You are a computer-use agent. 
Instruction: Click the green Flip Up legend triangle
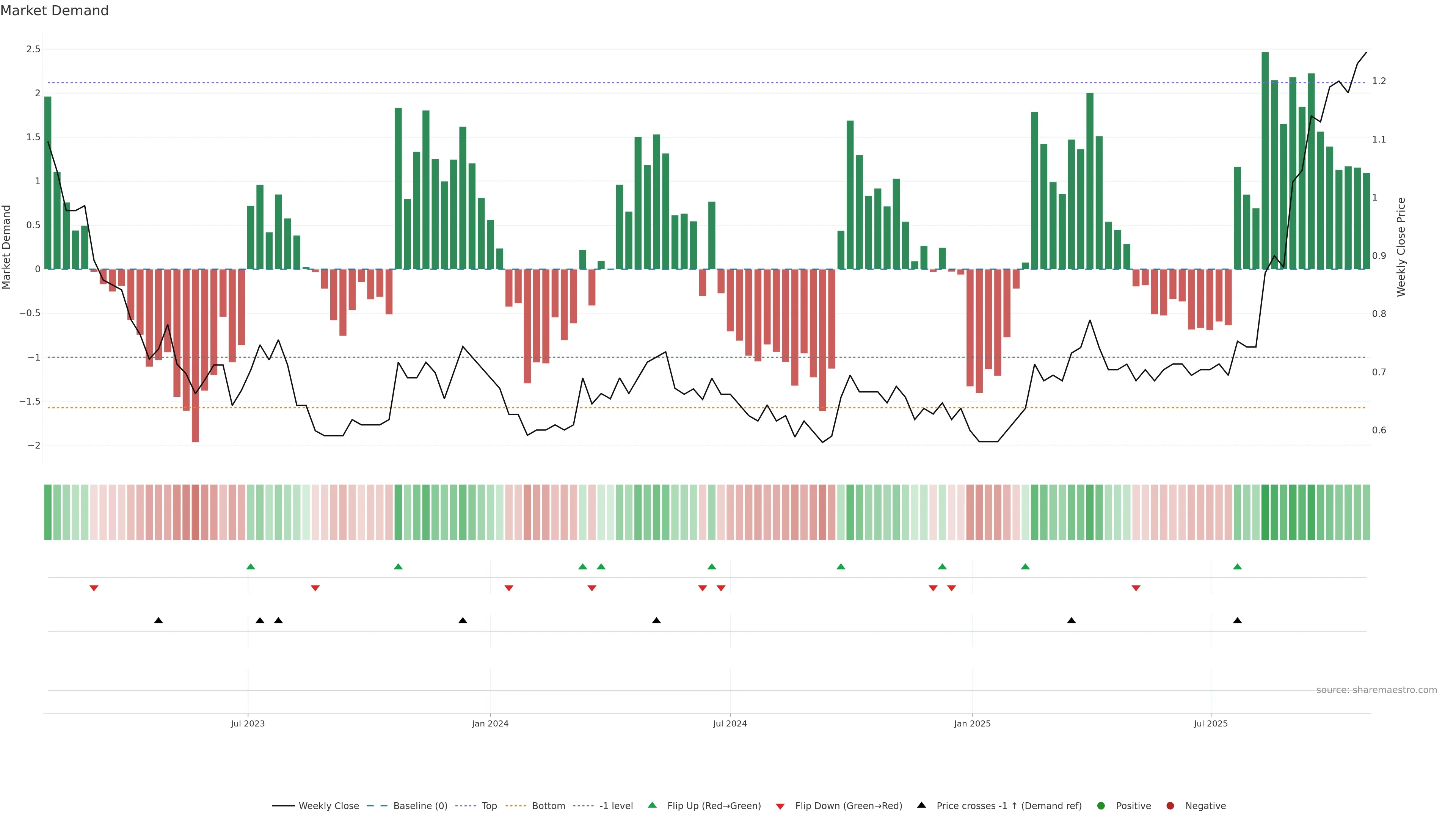652,805
